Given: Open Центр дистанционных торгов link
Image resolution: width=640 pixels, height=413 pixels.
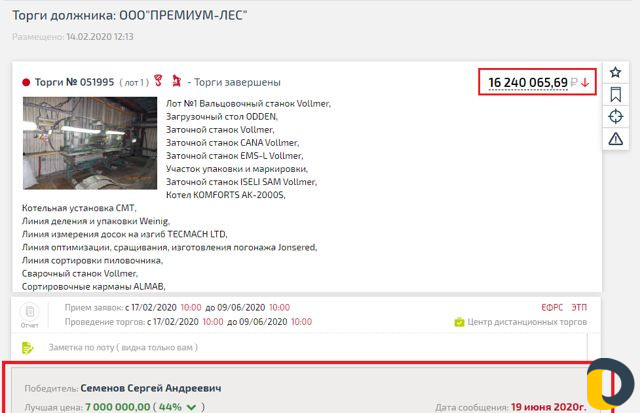Looking at the screenshot, I should pos(527,322).
